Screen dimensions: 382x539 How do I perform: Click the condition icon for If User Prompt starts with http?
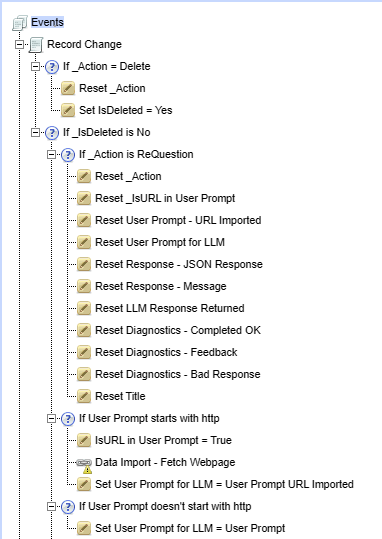point(68,419)
